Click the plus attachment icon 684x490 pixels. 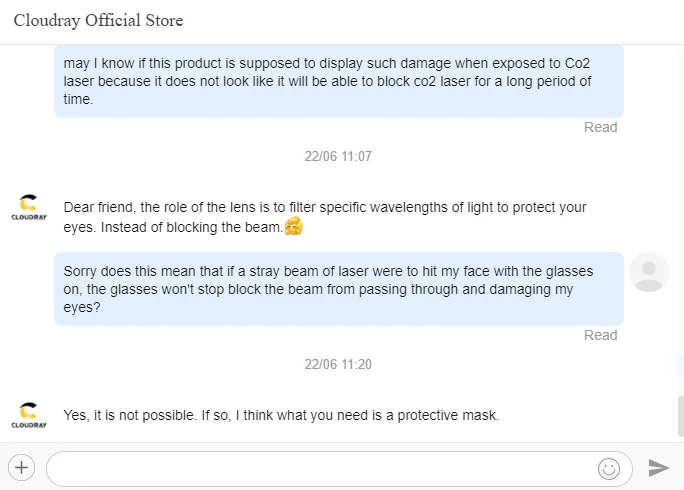22,466
